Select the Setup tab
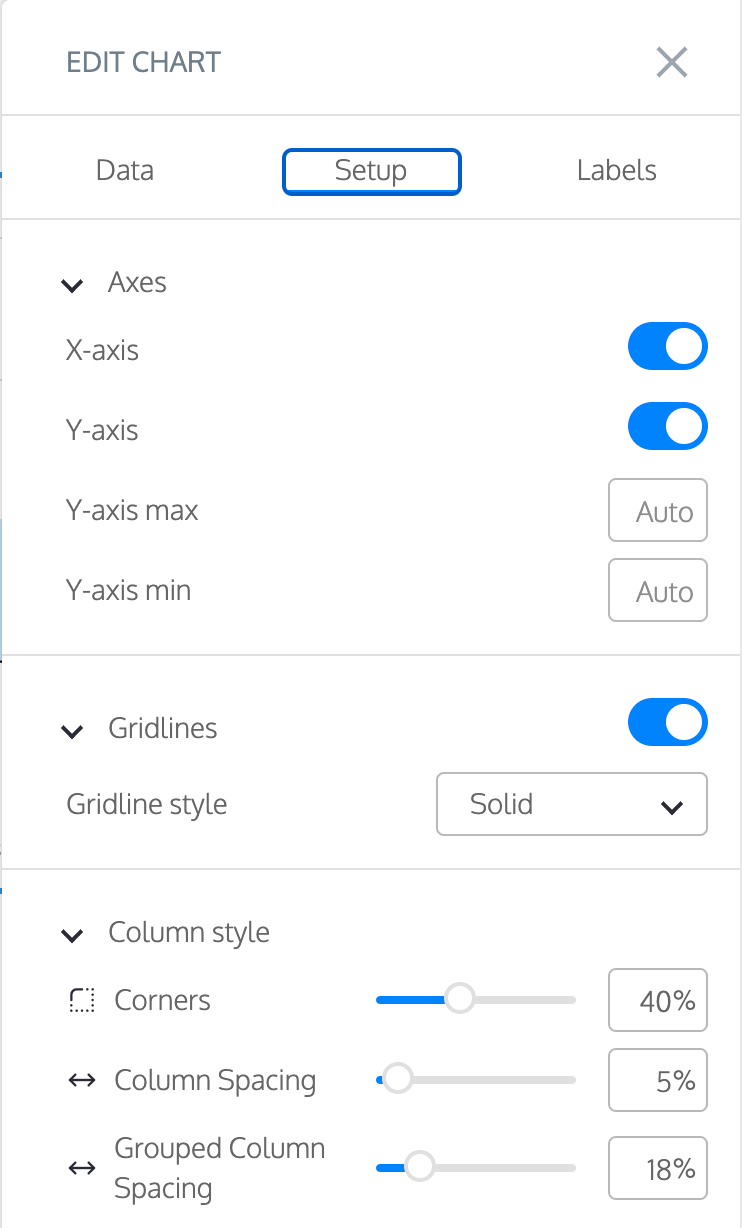The width and height of the screenshot is (742, 1228). 372,171
